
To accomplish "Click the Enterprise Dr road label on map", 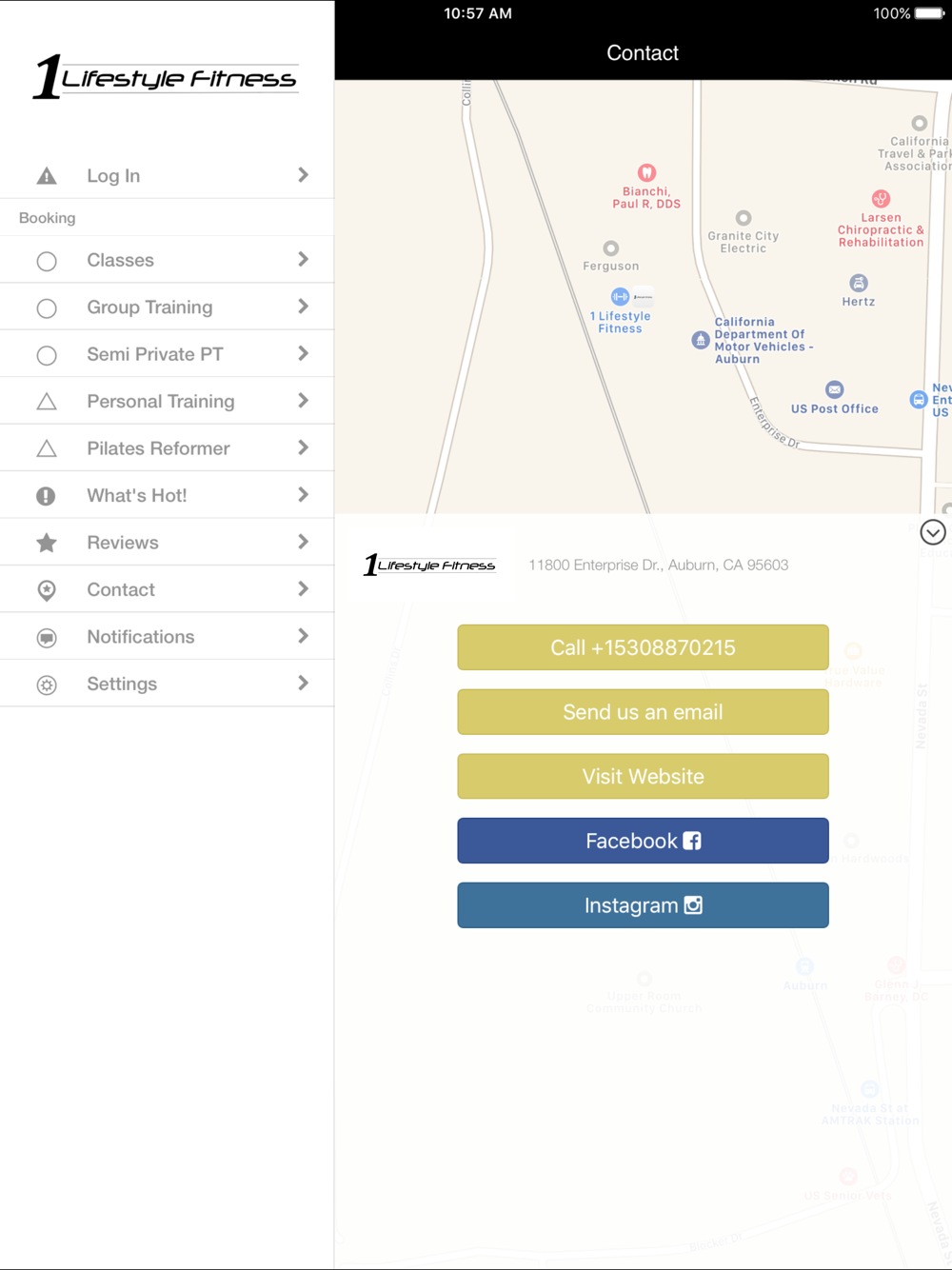I will pyautogui.click(x=775, y=423).
